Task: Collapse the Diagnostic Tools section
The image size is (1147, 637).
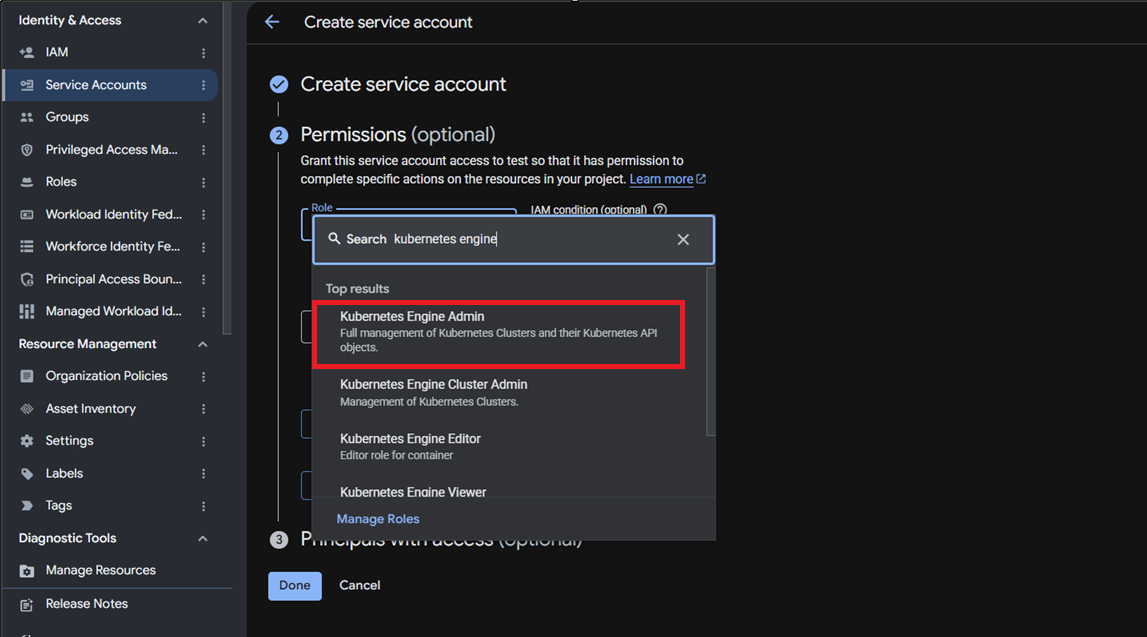Action: pyautogui.click(x=203, y=538)
